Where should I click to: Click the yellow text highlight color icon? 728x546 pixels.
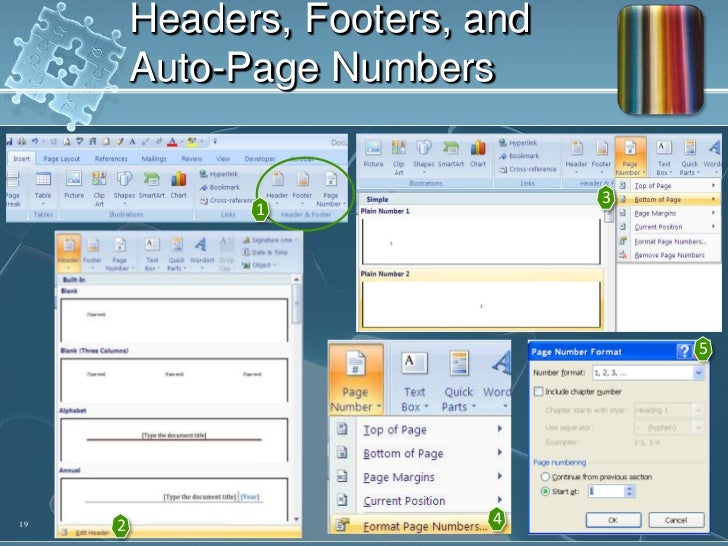click(191, 141)
